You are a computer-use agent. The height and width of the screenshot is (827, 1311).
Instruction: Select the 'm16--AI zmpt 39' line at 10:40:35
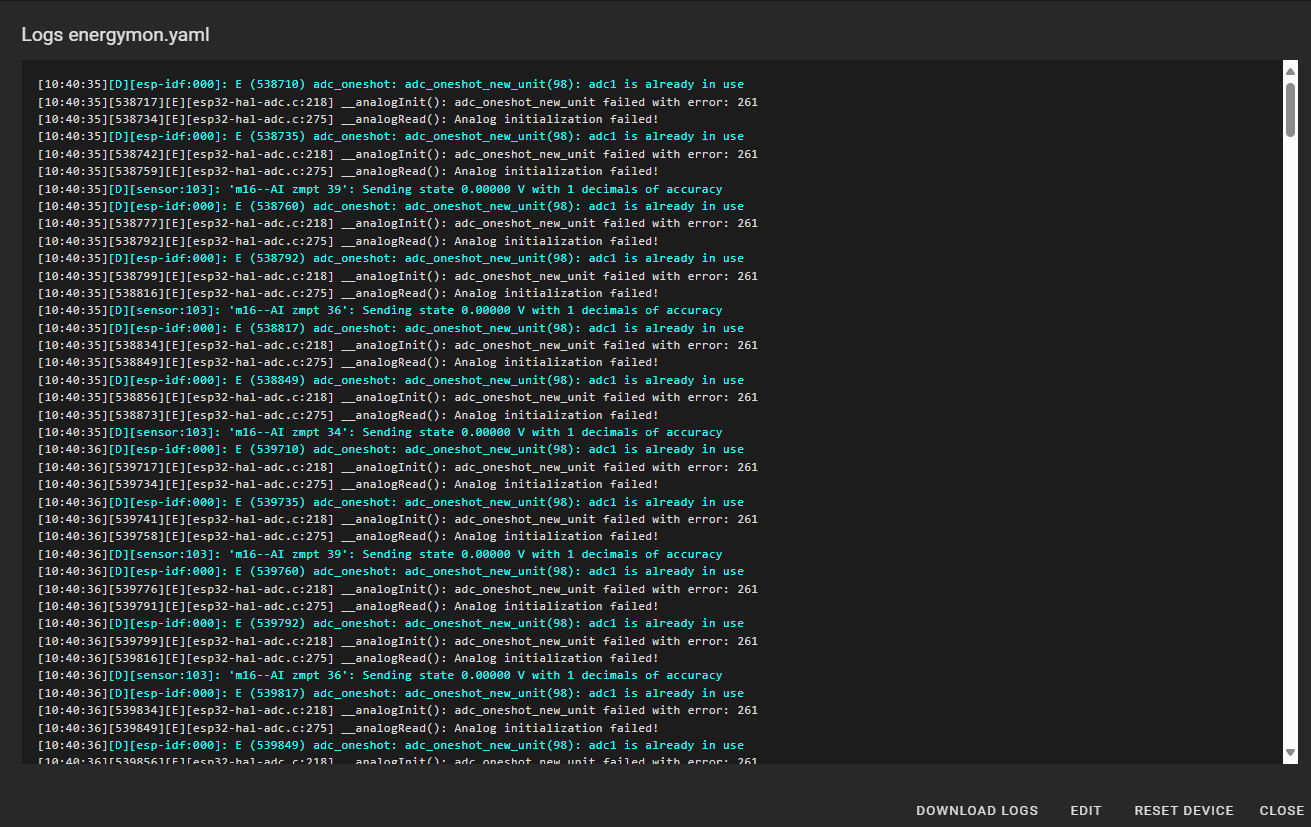click(380, 189)
